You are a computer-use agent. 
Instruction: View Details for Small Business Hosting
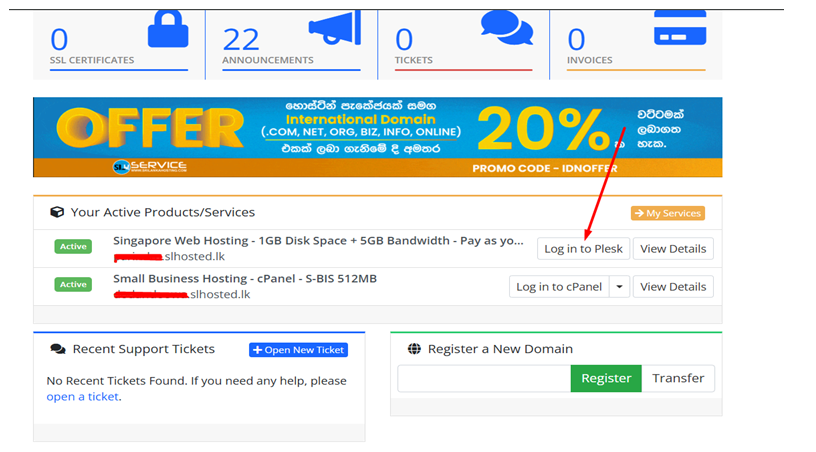tap(673, 286)
